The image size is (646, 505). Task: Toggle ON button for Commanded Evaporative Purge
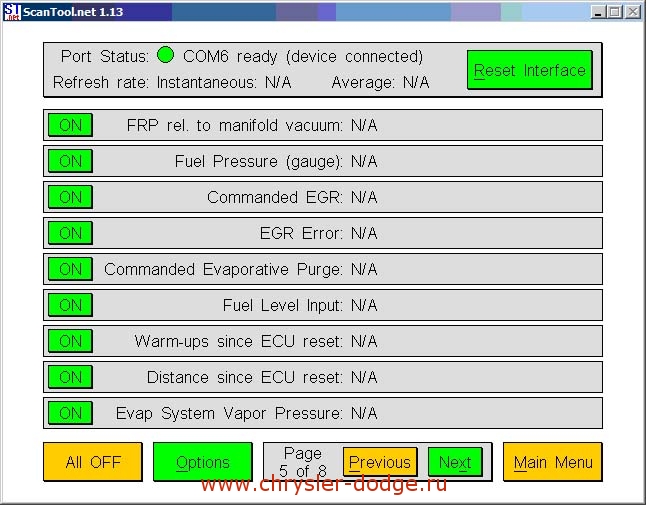[70, 269]
